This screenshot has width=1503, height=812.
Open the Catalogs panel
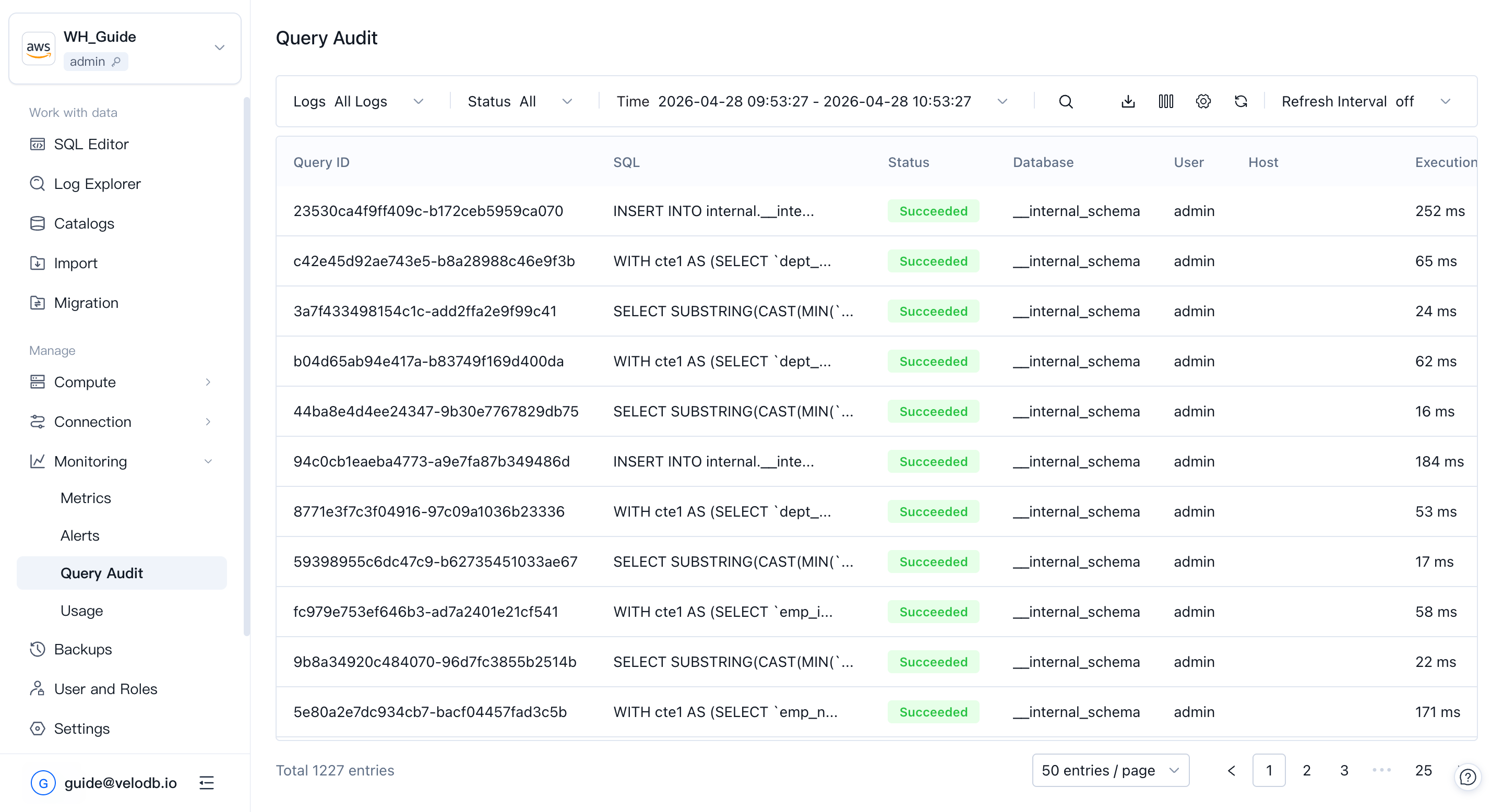[84, 223]
